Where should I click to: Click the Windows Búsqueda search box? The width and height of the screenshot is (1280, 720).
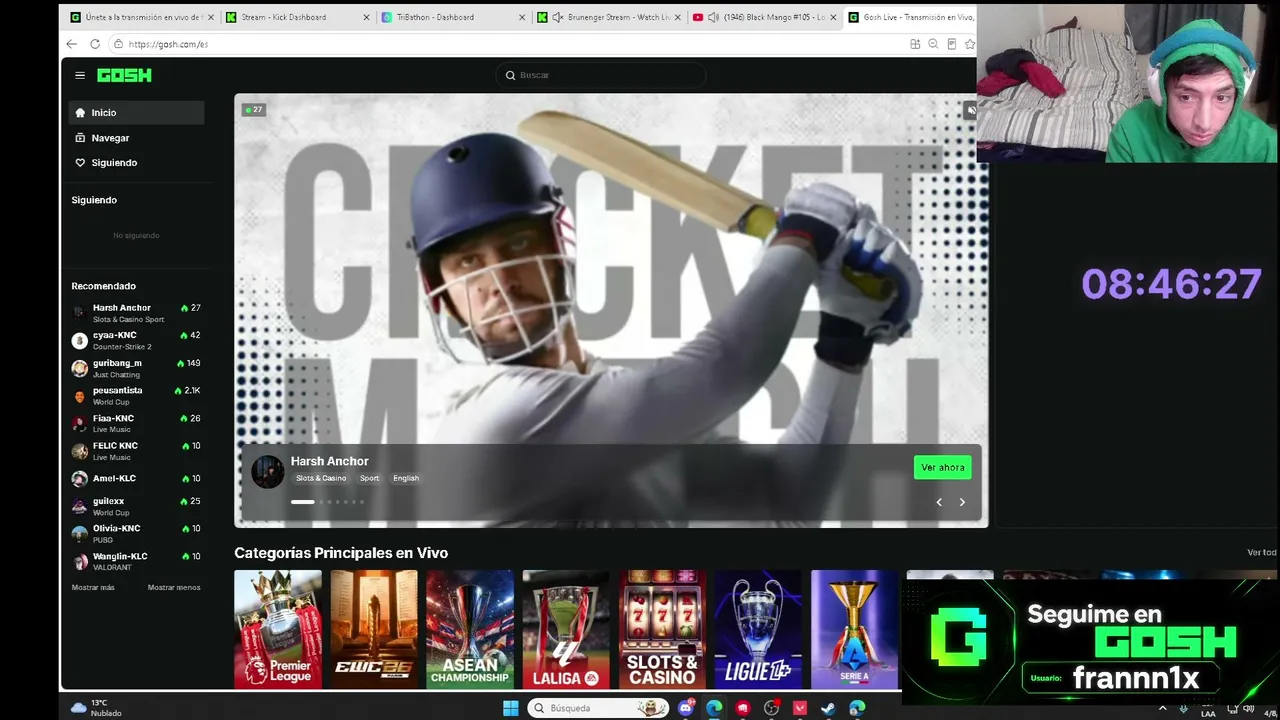pyautogui.click(x=597, y=708)
